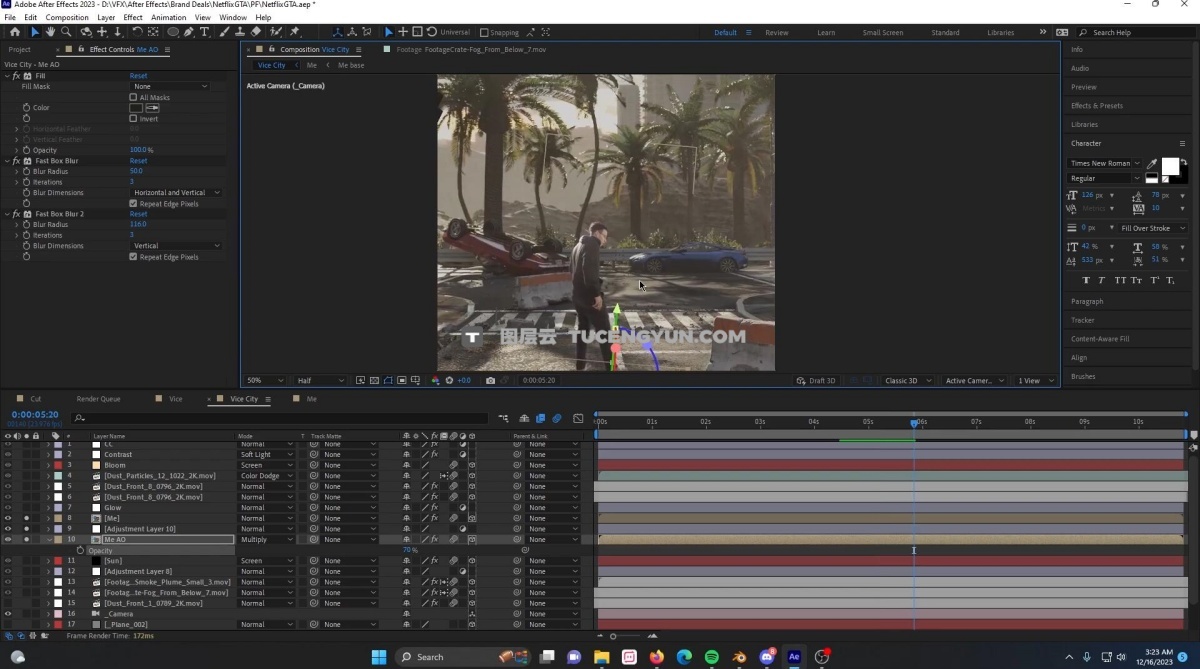Select the Clone Stamp tool
The height and width of the screenshot is (669, 1200).
[240, 32]
